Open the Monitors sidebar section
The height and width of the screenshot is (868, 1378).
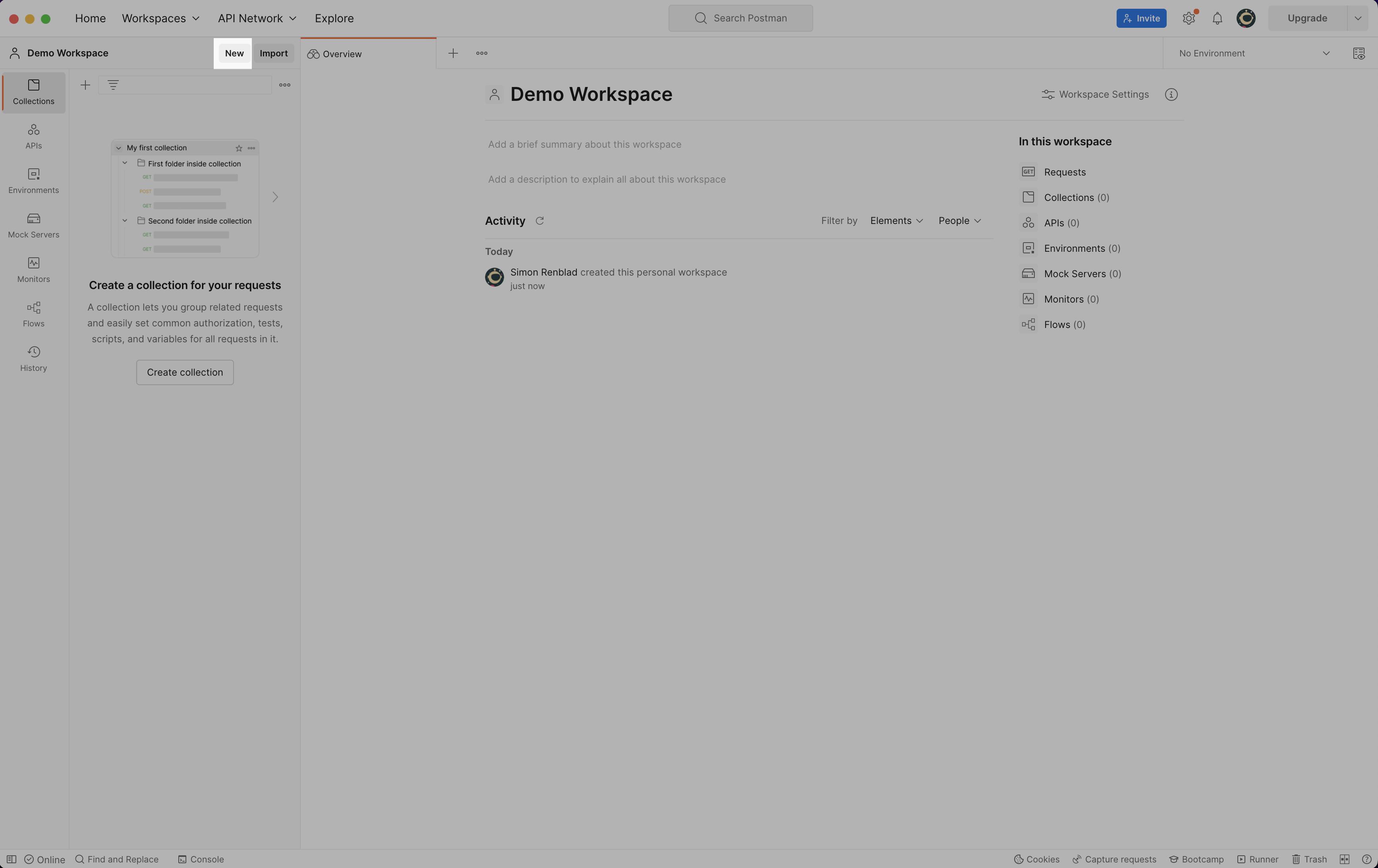click(33, 270)
